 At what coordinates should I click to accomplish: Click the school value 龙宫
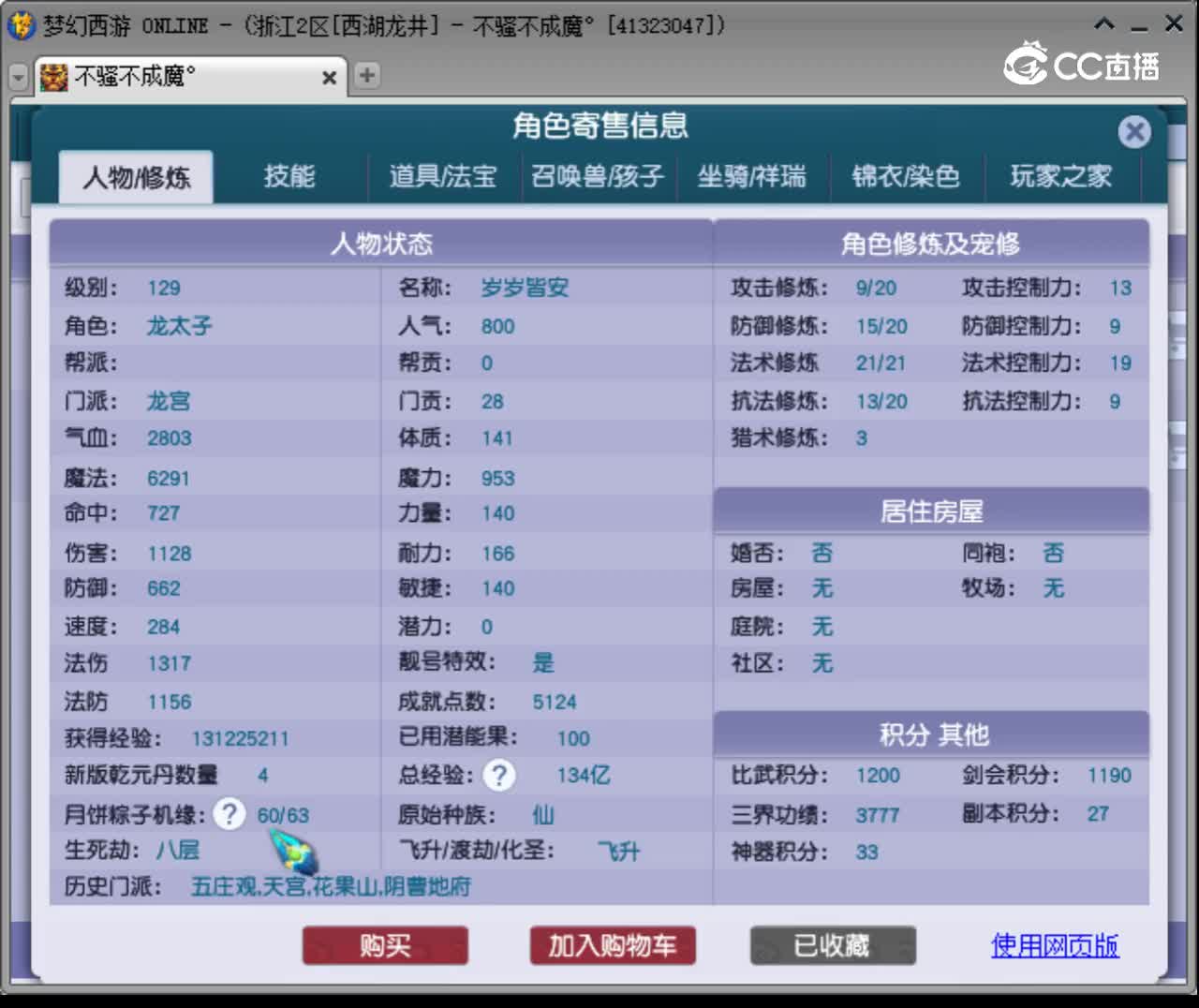tap(169, 401)
